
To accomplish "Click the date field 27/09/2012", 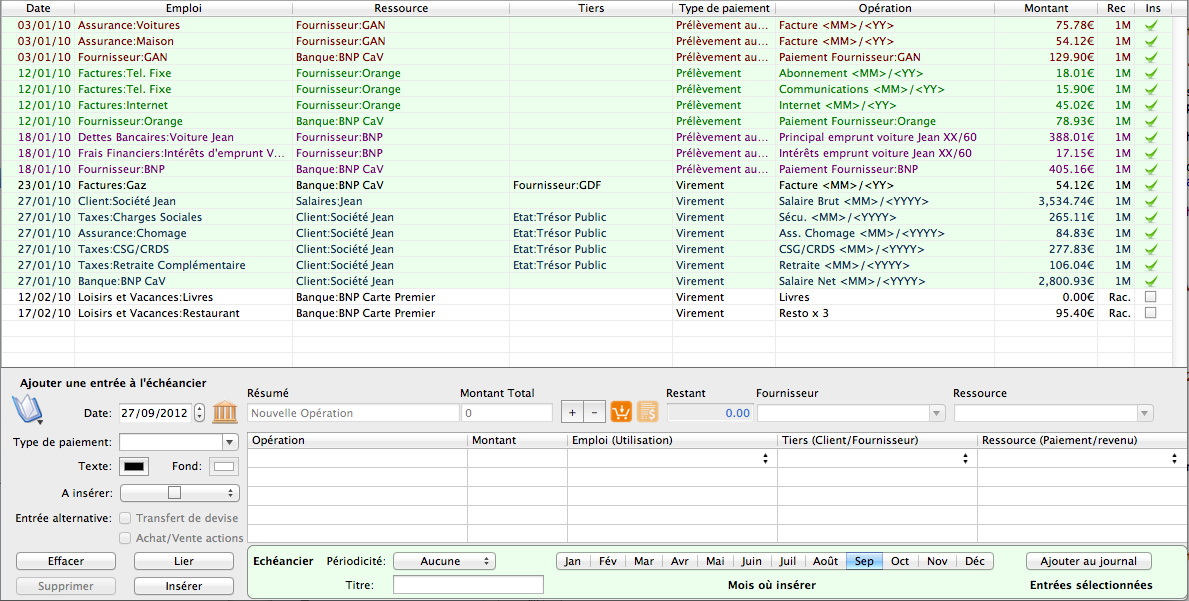I will pos(155,413).
